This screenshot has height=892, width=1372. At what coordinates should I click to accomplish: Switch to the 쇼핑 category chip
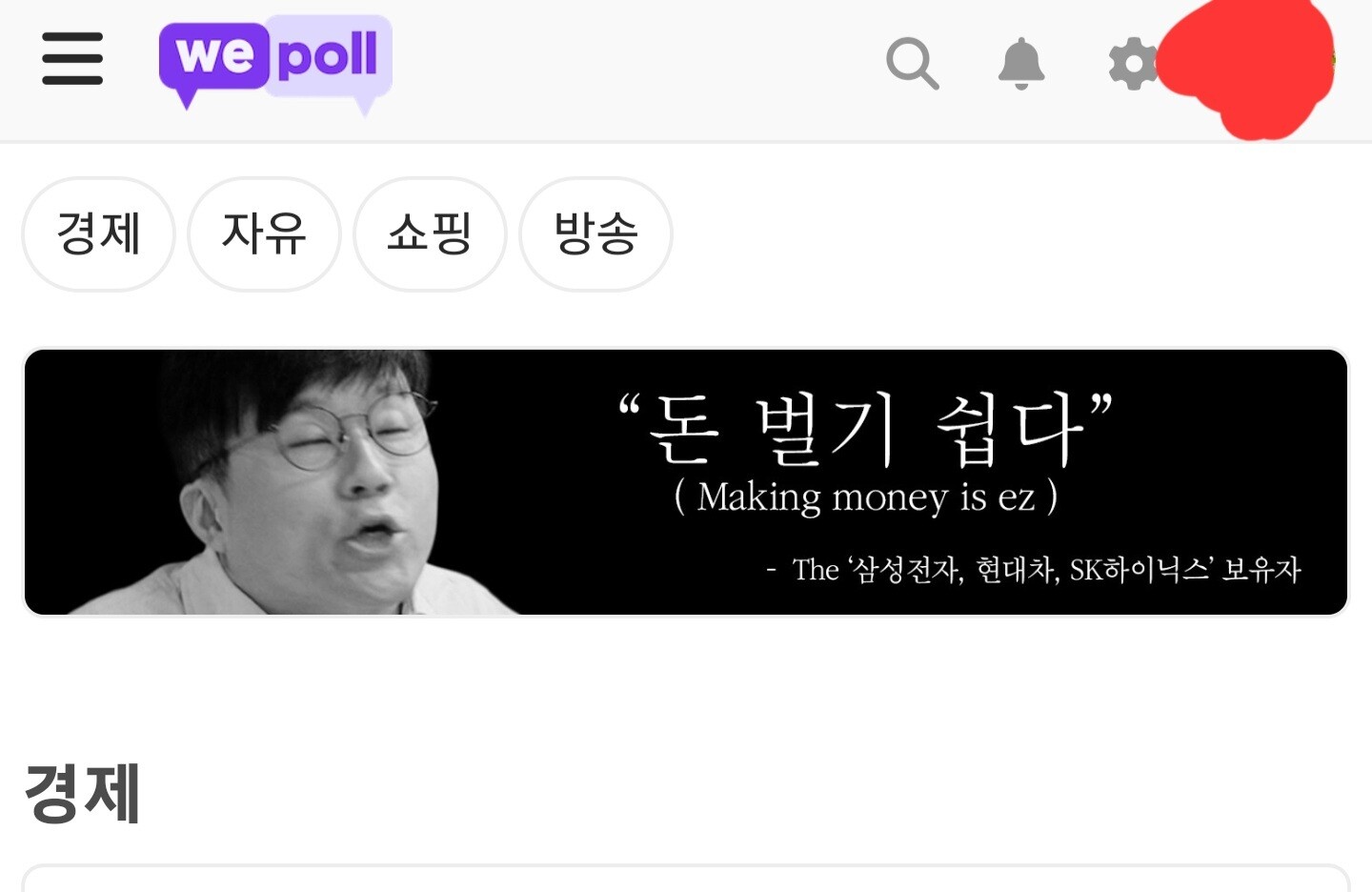pyautogui.click(x=430, y=233)
